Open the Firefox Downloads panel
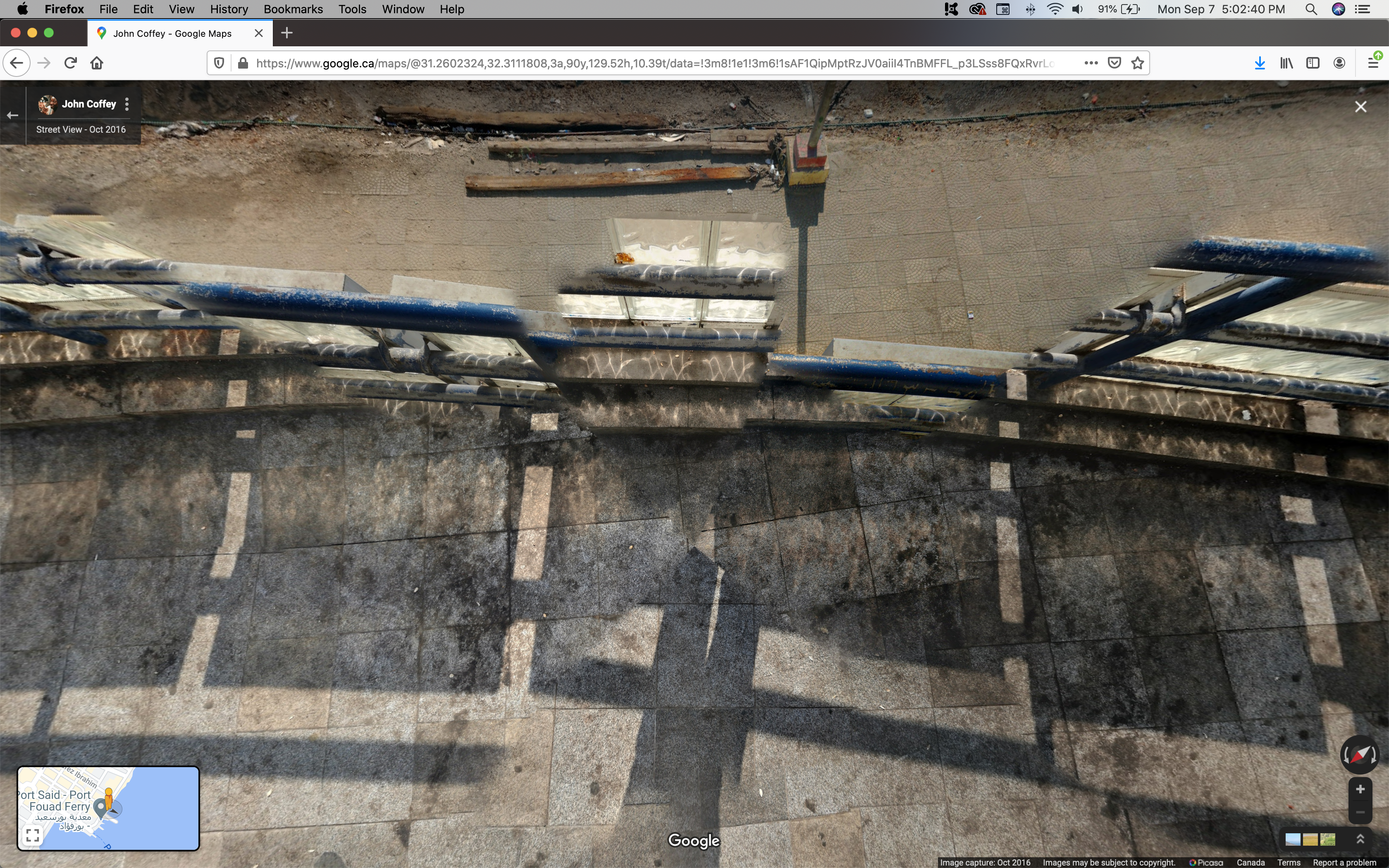The image size is (1389, 868). coord(1259,63)
